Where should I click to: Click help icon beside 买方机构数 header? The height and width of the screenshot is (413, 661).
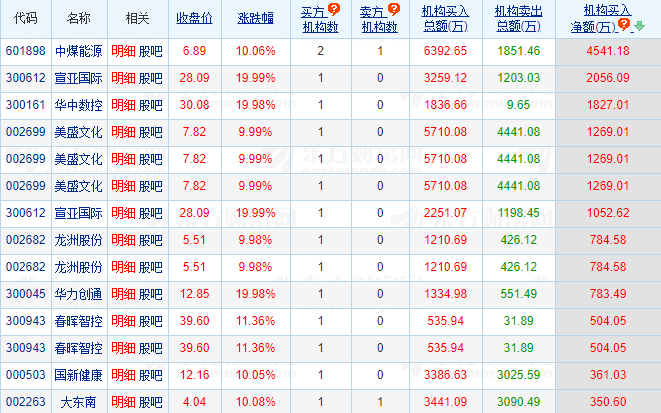(x=333, y=9)
